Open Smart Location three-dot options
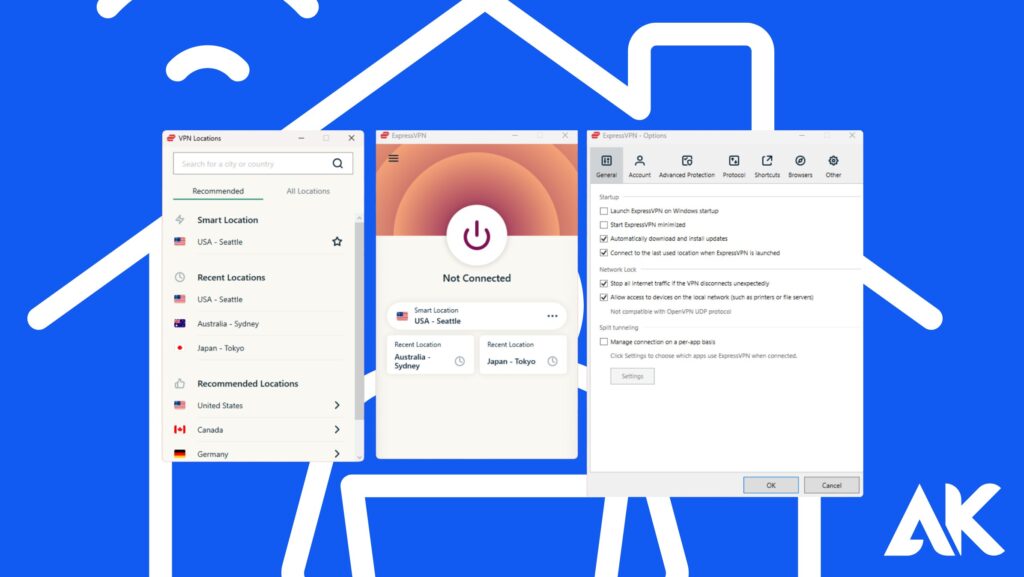The height and width of the screenshot is (577, 1024). click(552, 317)
